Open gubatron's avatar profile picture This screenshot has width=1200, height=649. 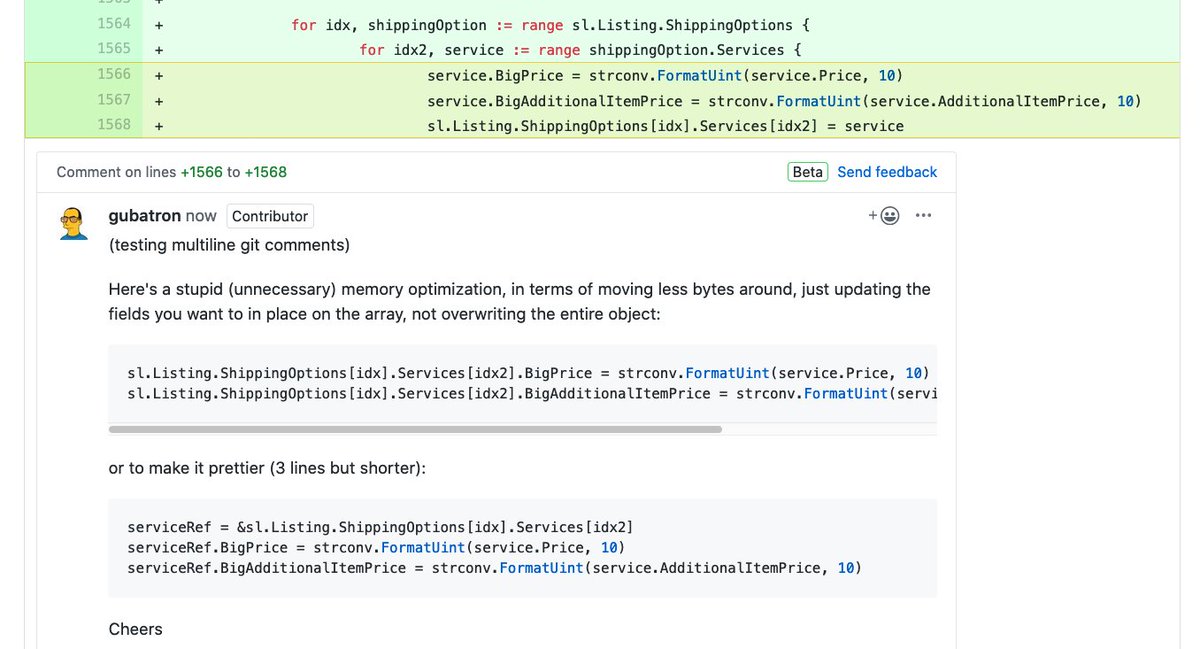pyautogui.click(x=73, y=222)
